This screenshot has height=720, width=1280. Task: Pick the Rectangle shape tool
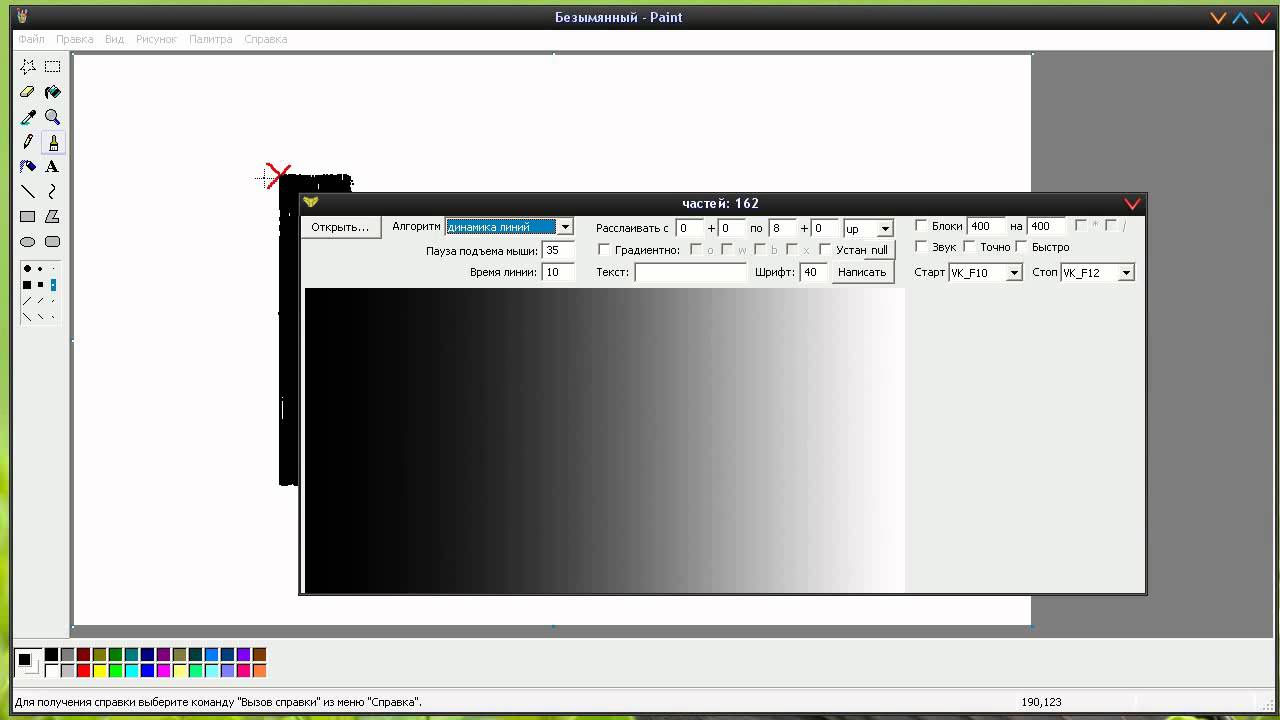28,217
